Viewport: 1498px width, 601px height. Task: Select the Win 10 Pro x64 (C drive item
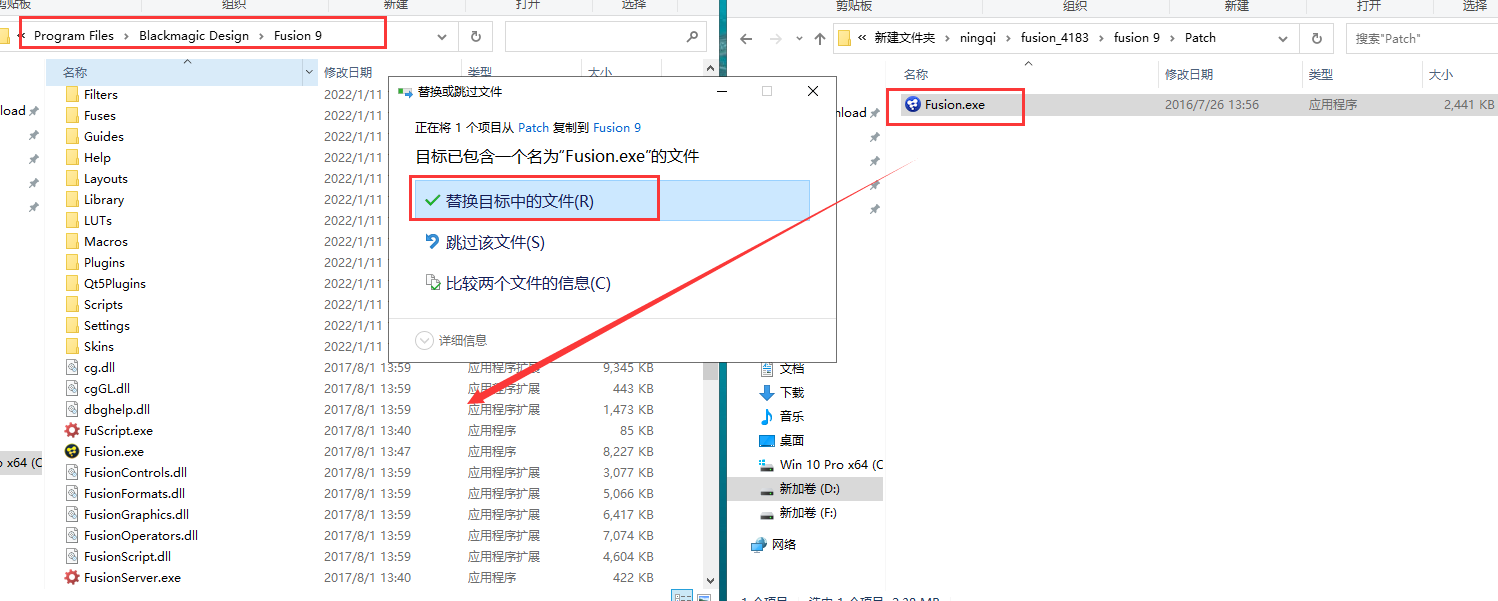tap(821, 465)
